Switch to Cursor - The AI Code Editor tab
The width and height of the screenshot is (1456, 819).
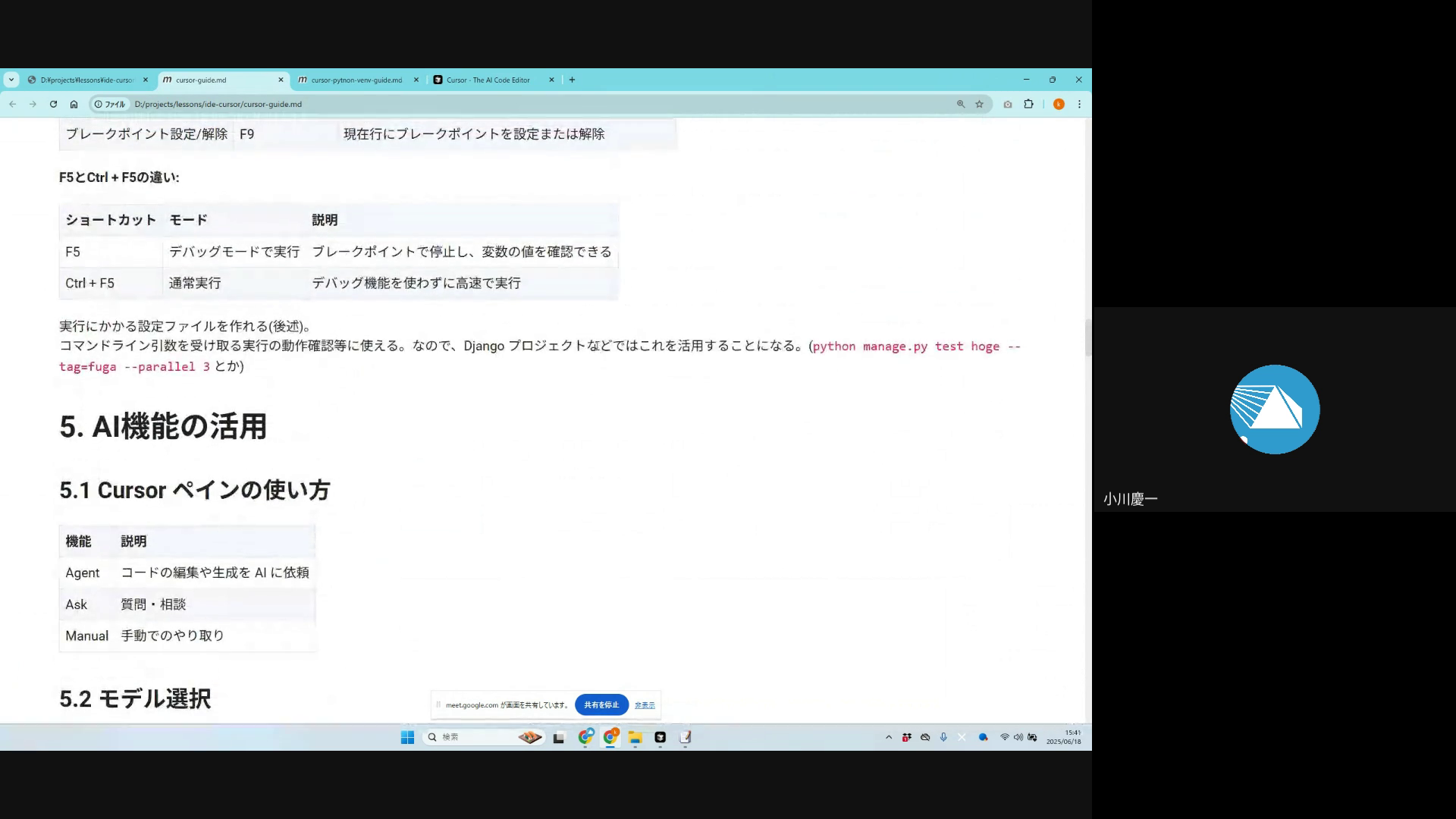pyautogui.click(x=488, y=80)
